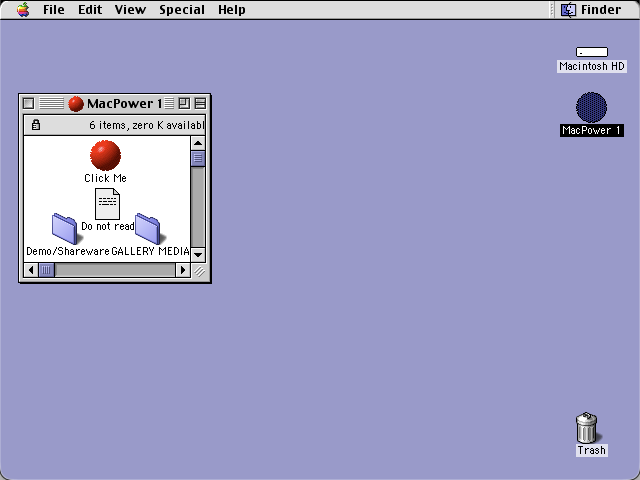Open the Help menu

coord(231,9)
